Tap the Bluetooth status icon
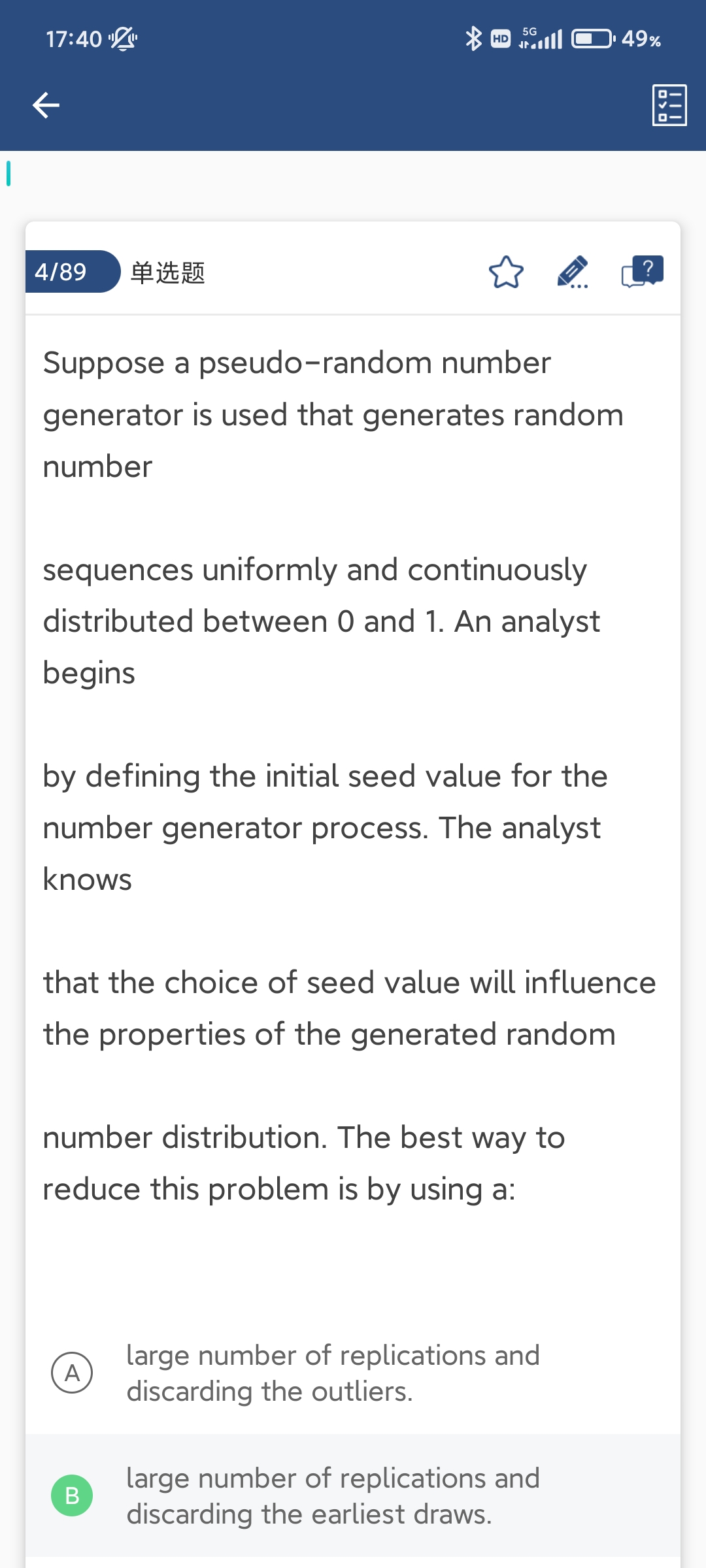706x1568 pixels. coord(473,39)
